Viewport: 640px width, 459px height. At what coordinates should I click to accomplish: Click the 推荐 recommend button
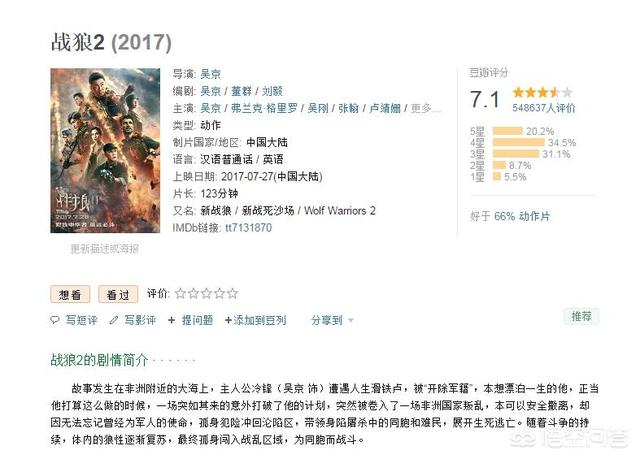coord(581,316)
